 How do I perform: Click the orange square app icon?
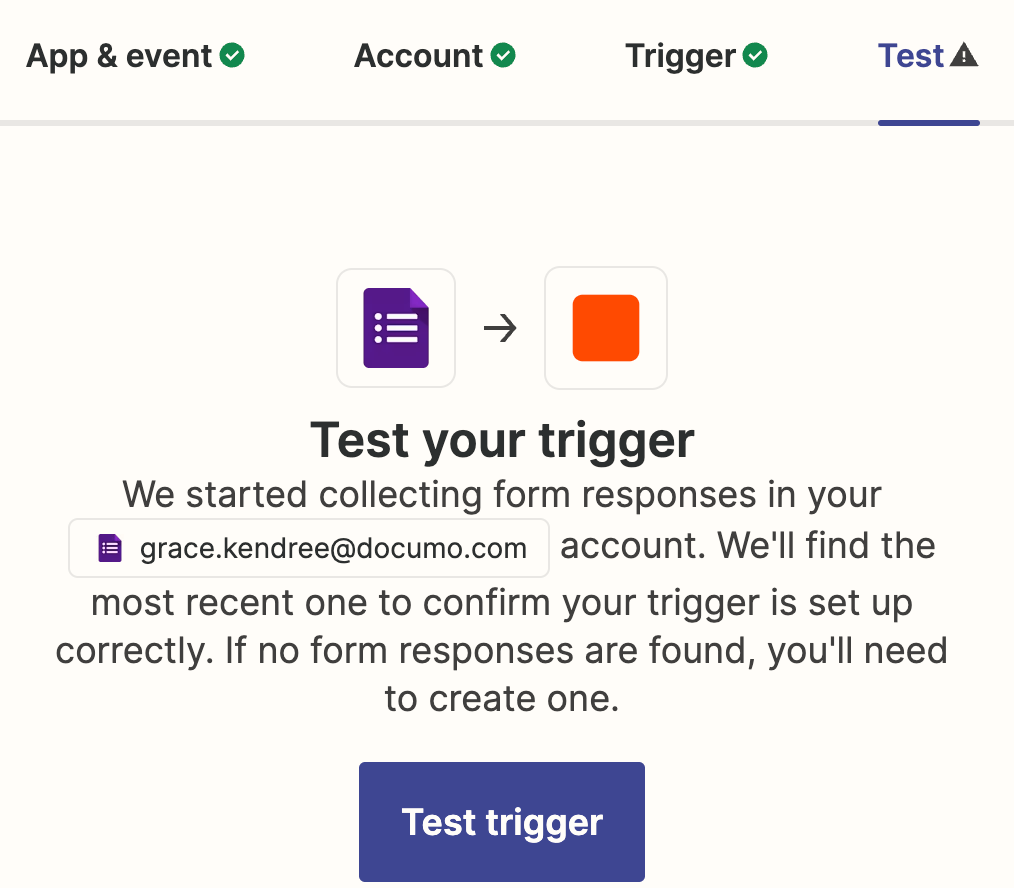606,328
